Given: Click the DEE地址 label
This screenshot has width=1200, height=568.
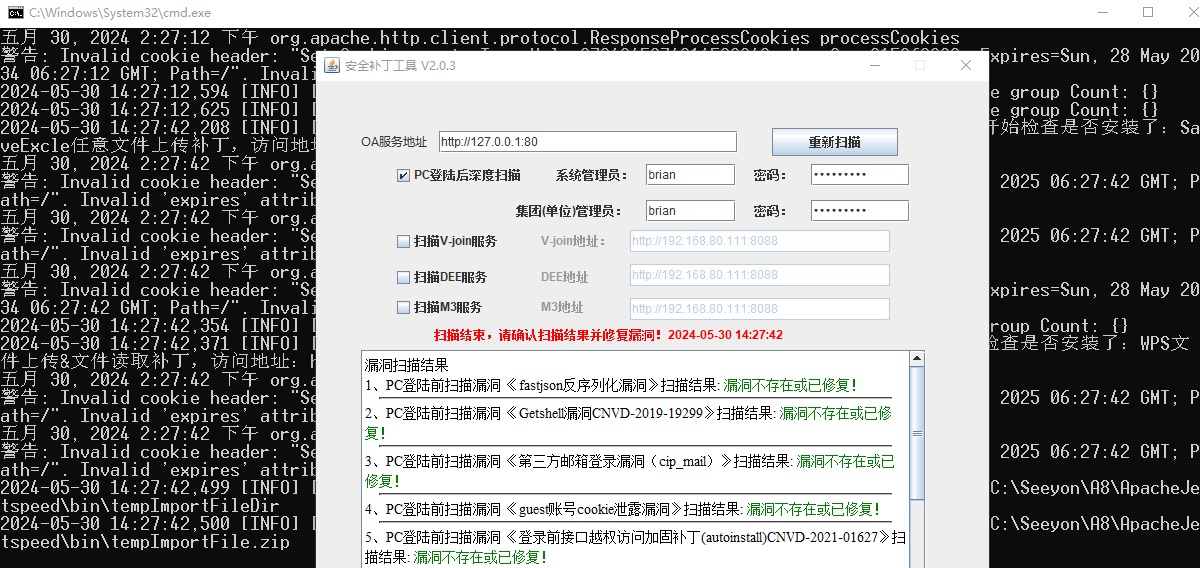Looking at the screenshot, I should [565, 277].
